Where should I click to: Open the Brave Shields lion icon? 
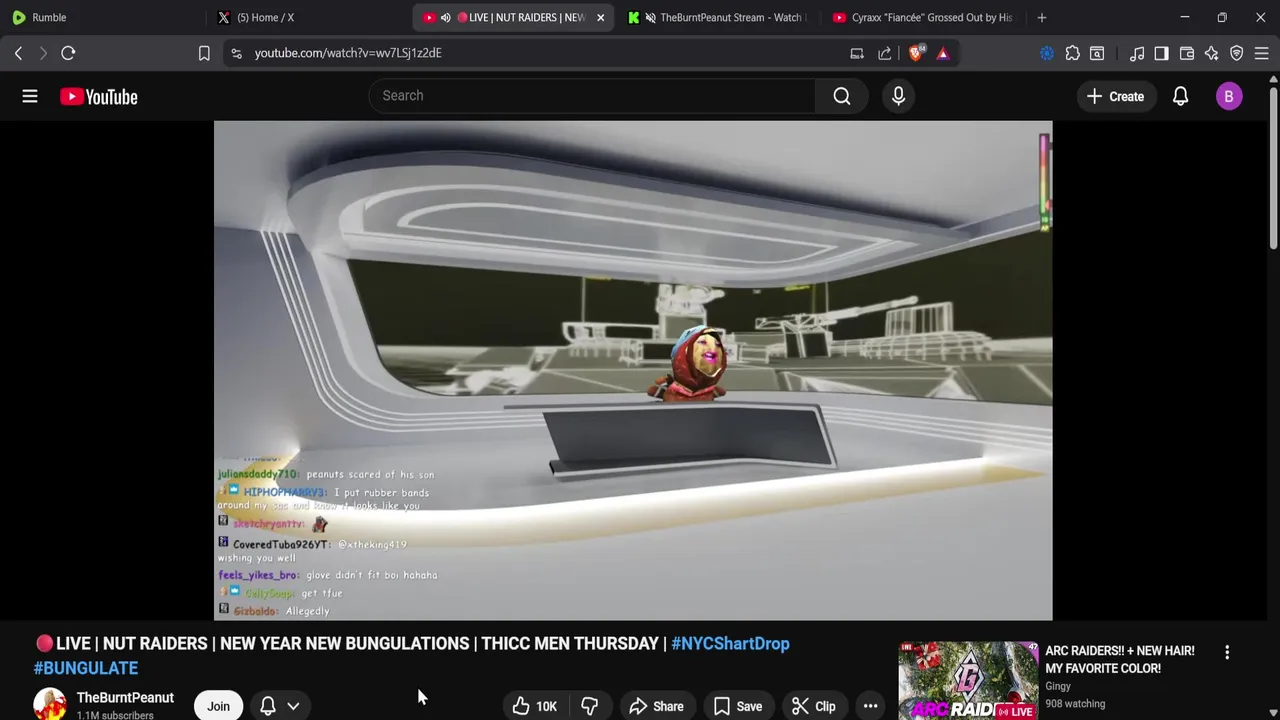(916, 53)
